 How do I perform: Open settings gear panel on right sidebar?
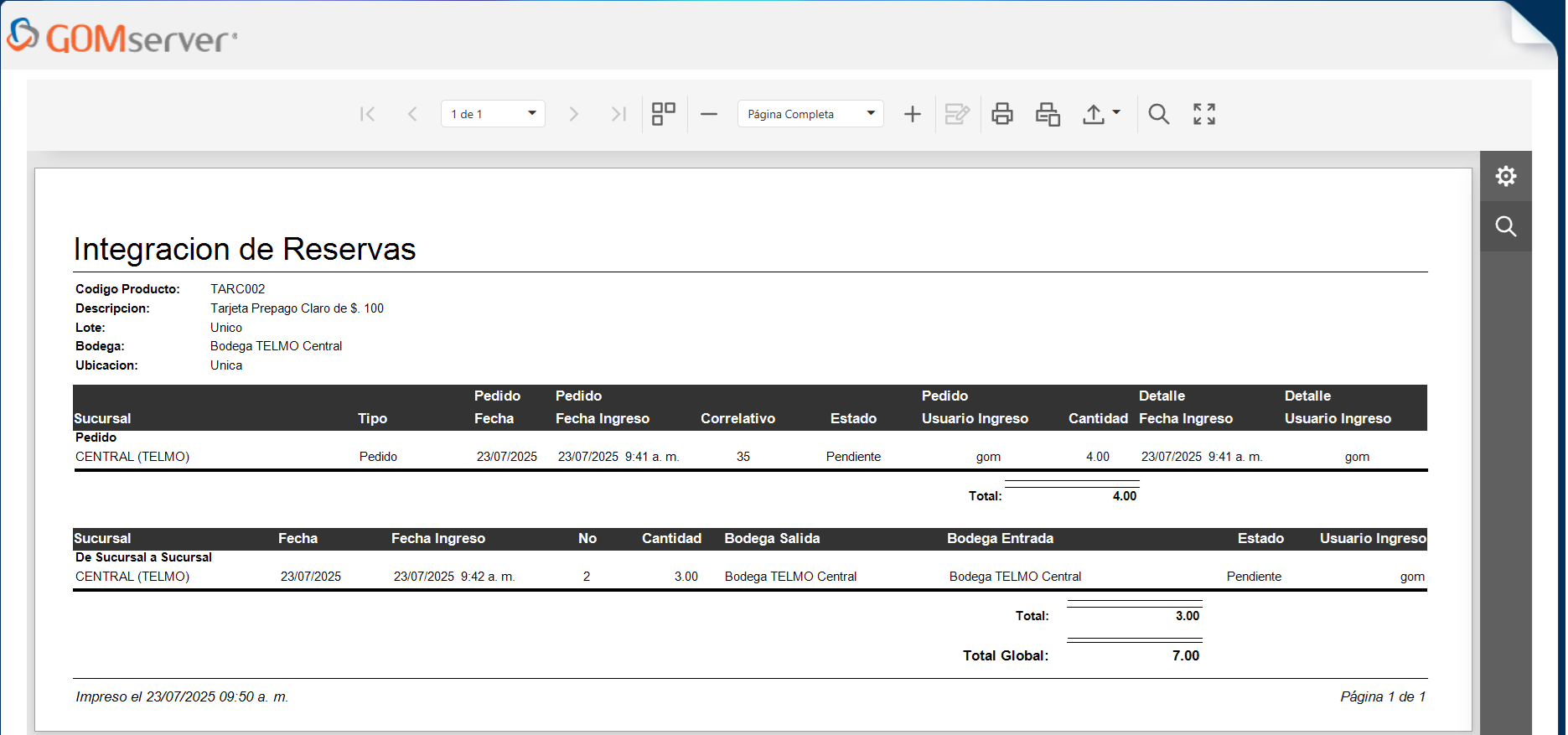1506,176
